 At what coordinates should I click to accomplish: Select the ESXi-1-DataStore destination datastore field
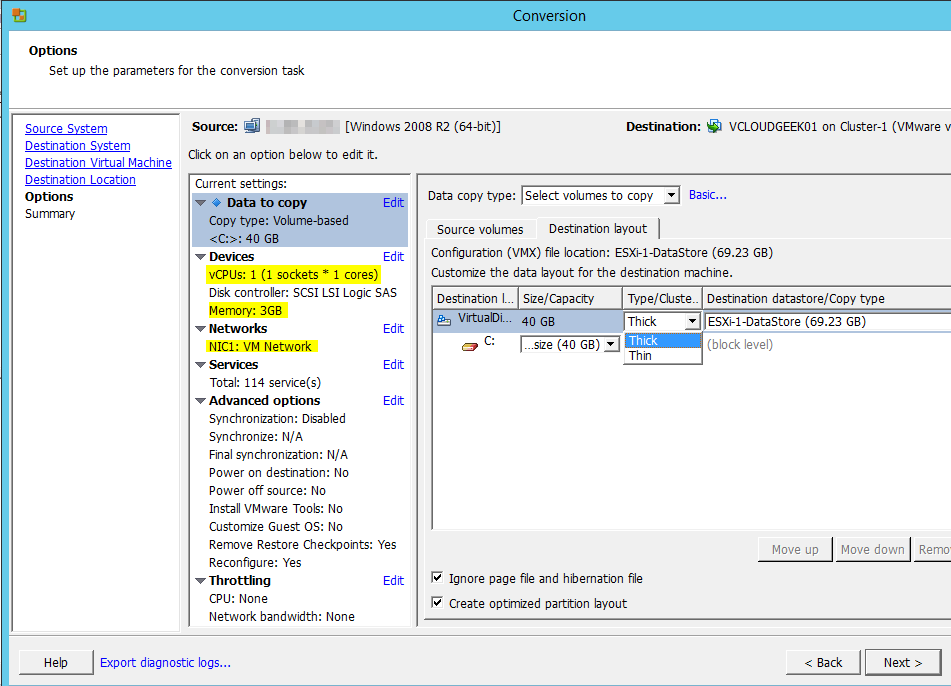tap(827, 321)
